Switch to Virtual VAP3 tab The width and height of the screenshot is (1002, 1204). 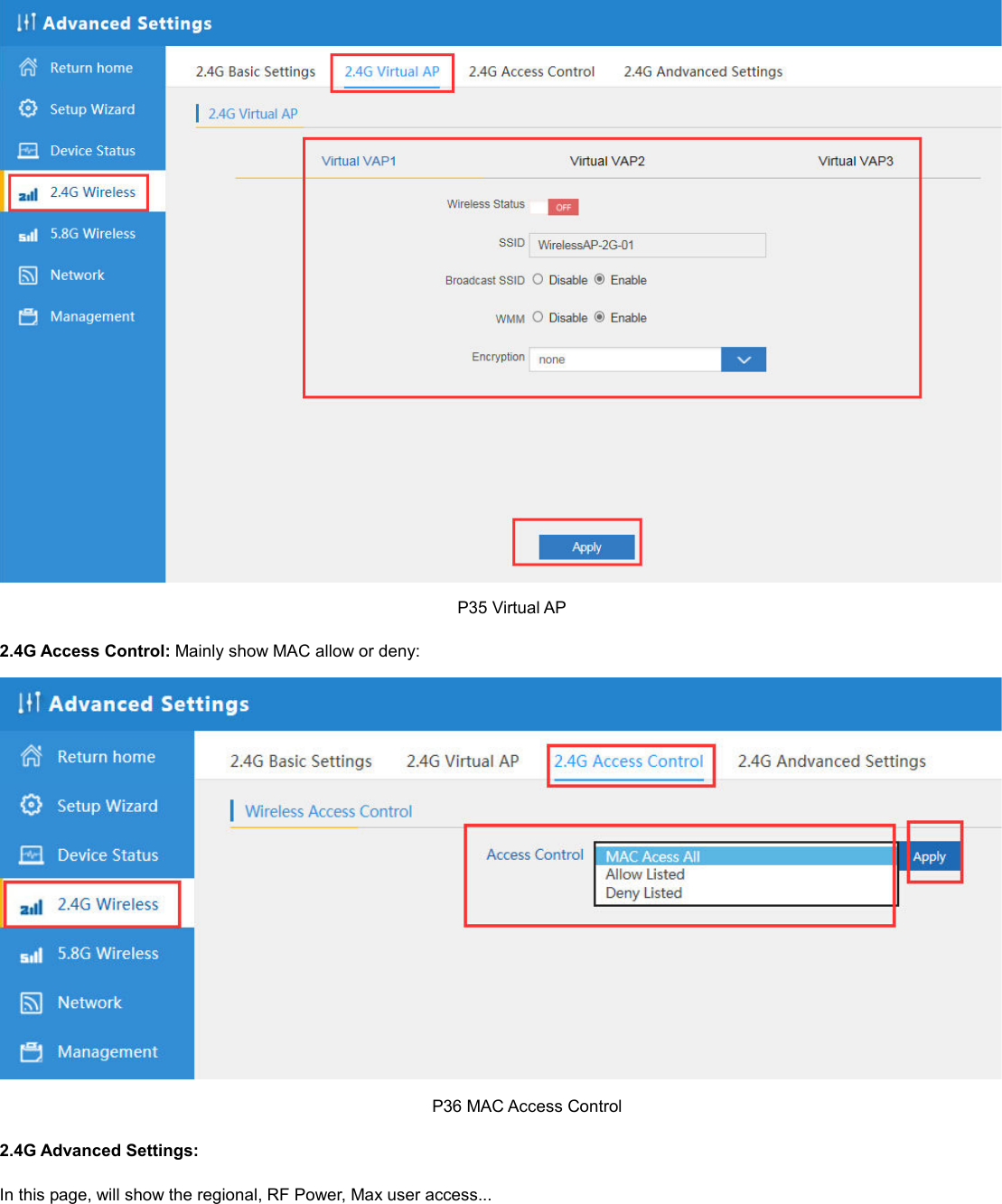point(856,161)
